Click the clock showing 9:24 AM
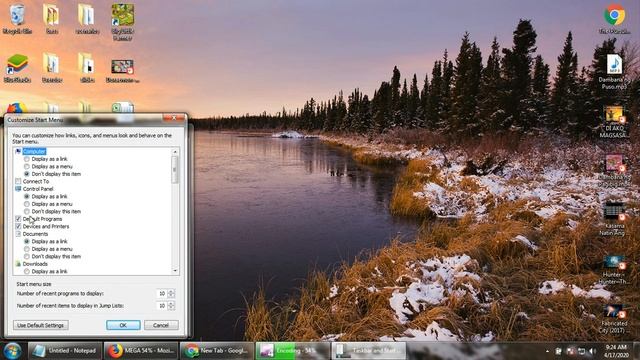The height and width of the screenshot is (360, 640). 616,351
